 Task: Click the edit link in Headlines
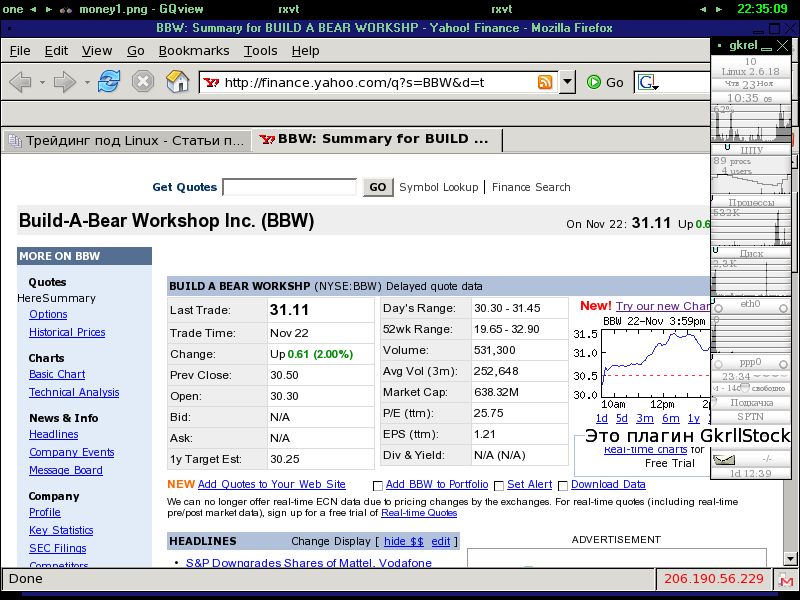(x=441, y=541)
